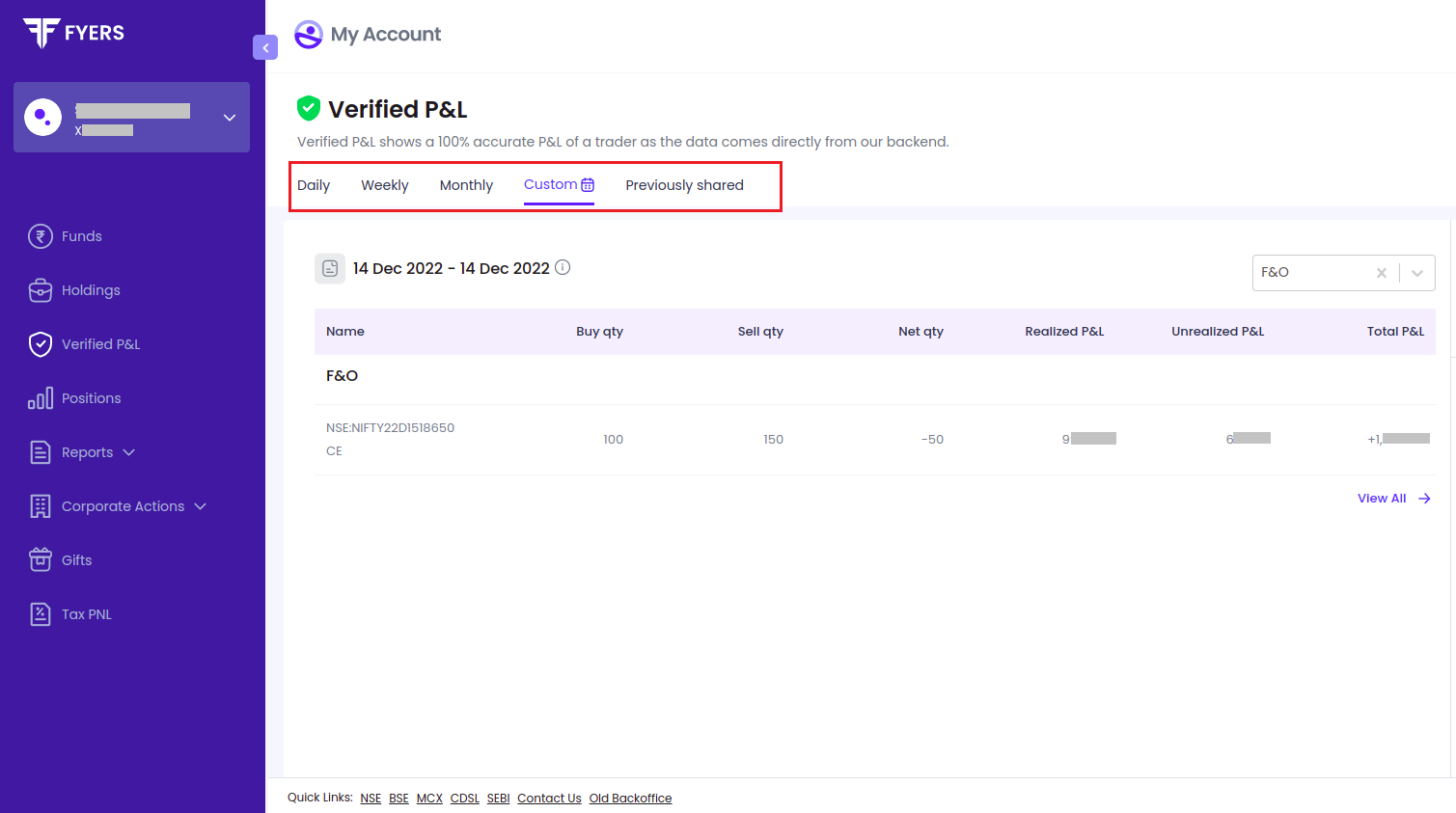Viewport: 1456px width, 813px height.
Task: Open the CDSL quick link
Action: coord(465,799)
